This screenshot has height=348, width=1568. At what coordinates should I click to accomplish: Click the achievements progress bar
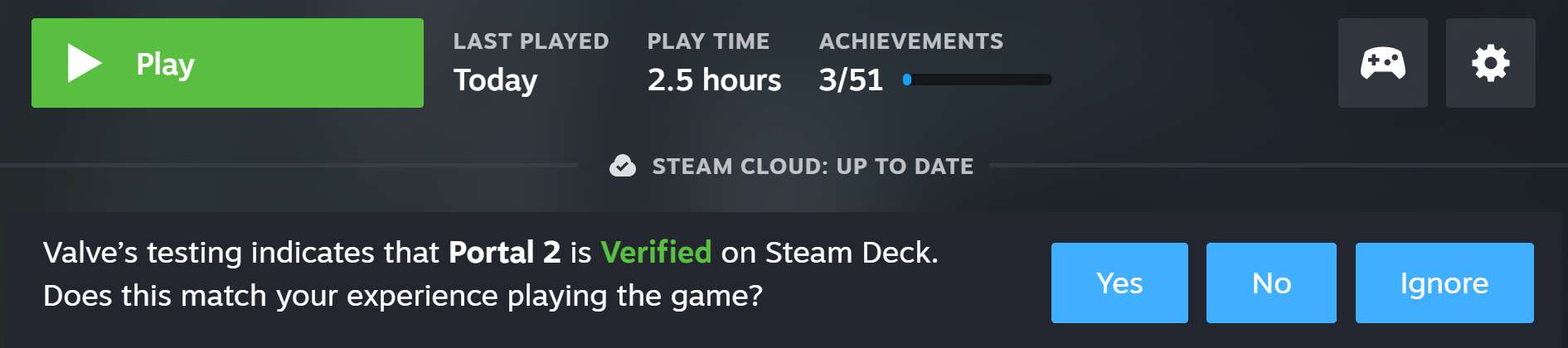coord(978,80)
